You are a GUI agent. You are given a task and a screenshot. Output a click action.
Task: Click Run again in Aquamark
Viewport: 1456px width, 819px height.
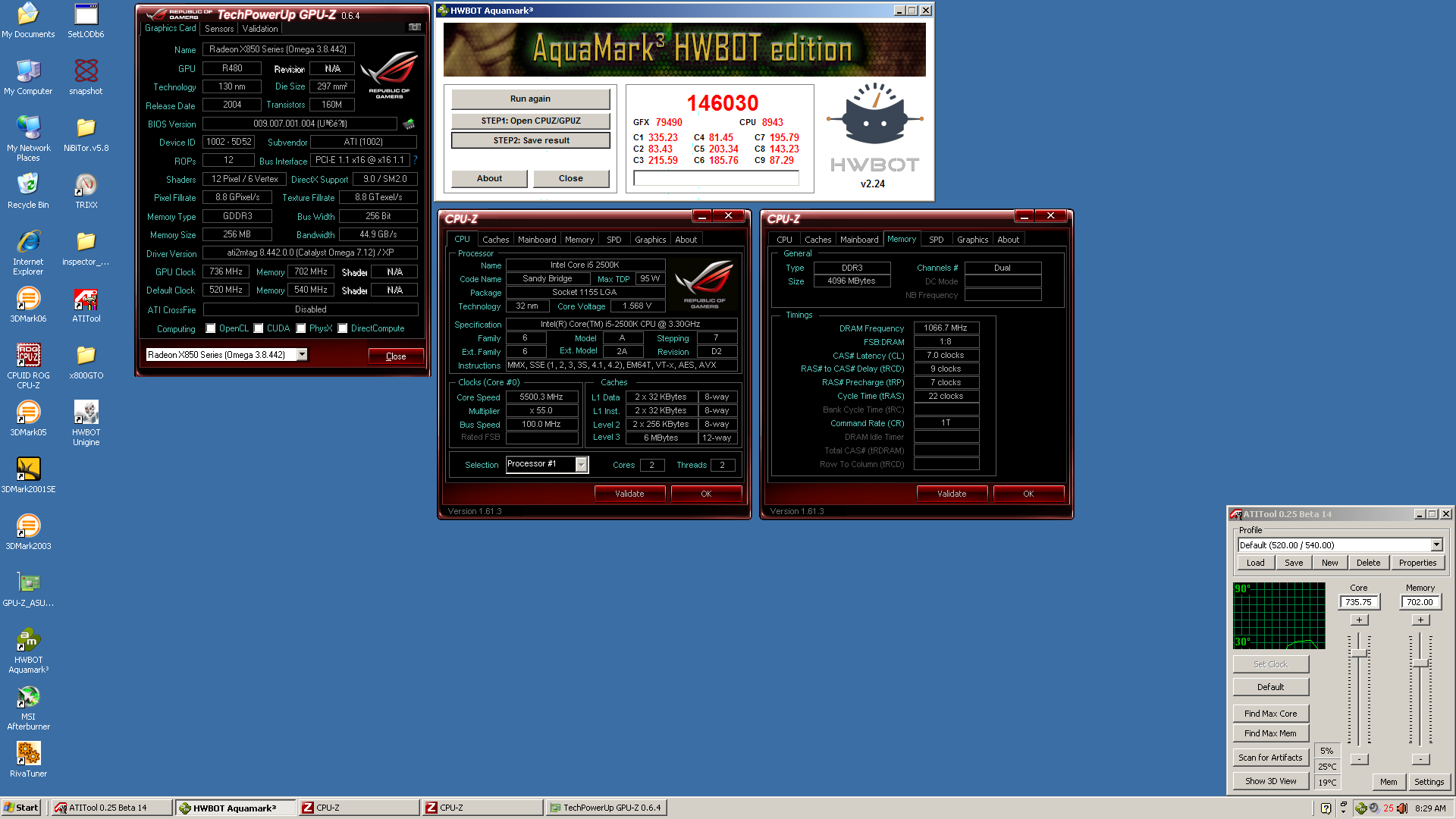(x=530, y=99)
